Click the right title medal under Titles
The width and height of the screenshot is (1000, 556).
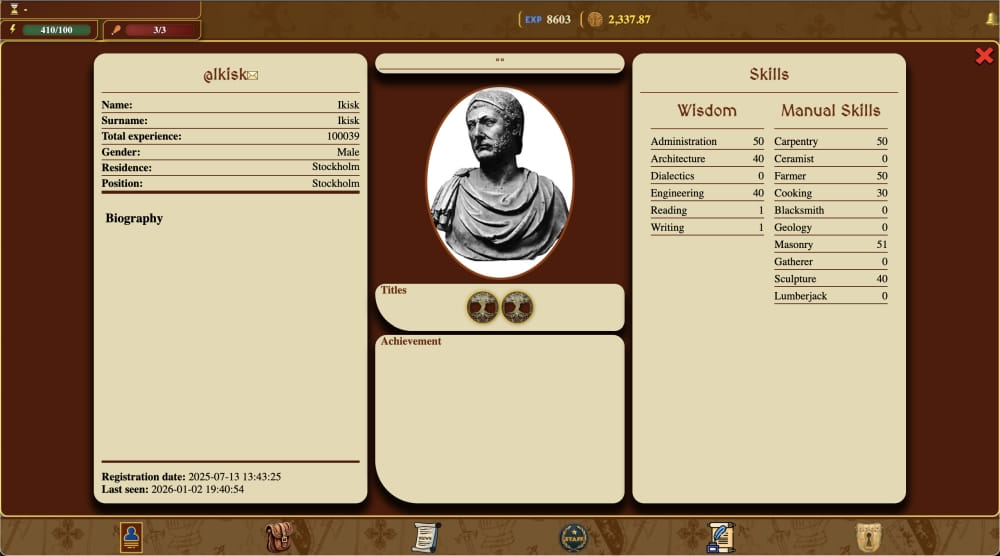tap(517, 307)
